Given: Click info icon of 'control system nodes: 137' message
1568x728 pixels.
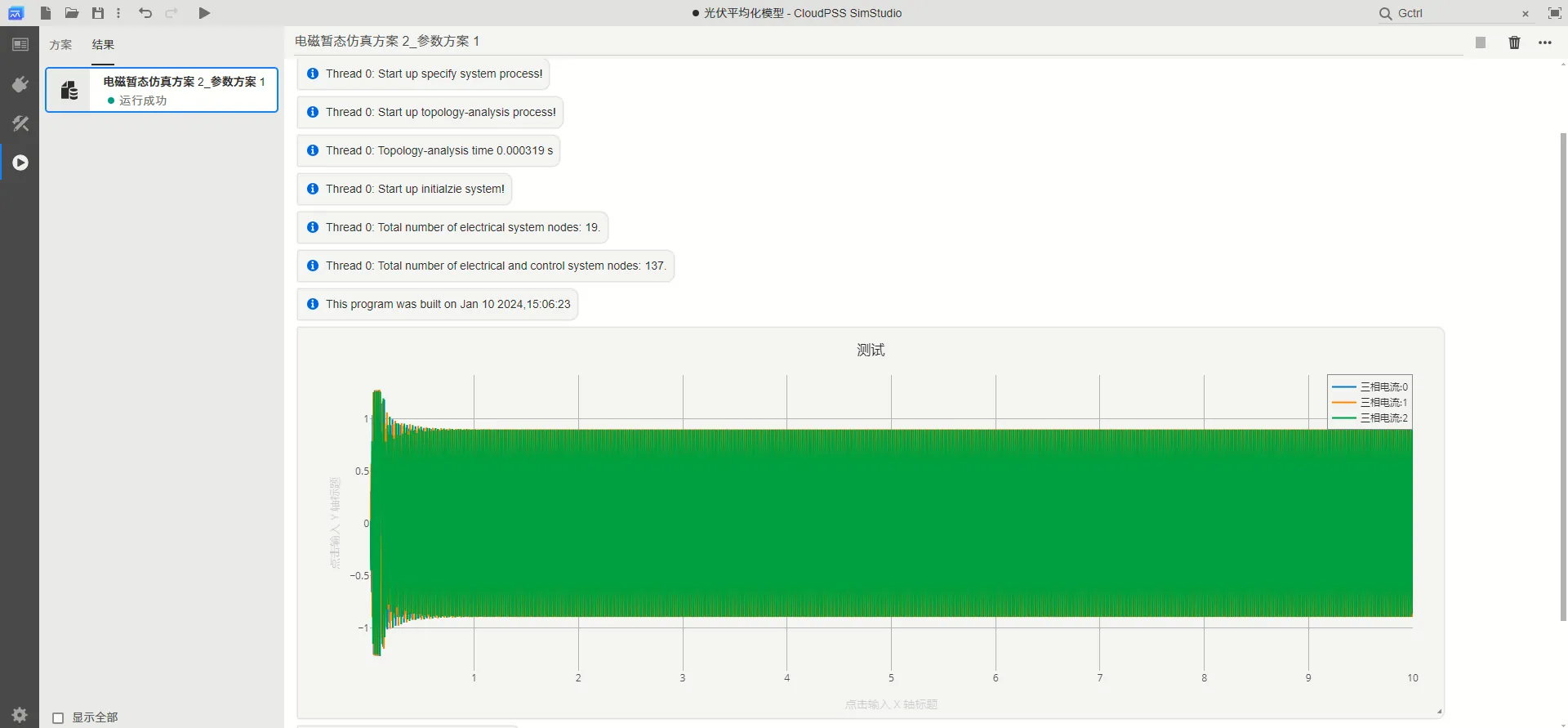Looking at the screenshot, I should point(313,266).
